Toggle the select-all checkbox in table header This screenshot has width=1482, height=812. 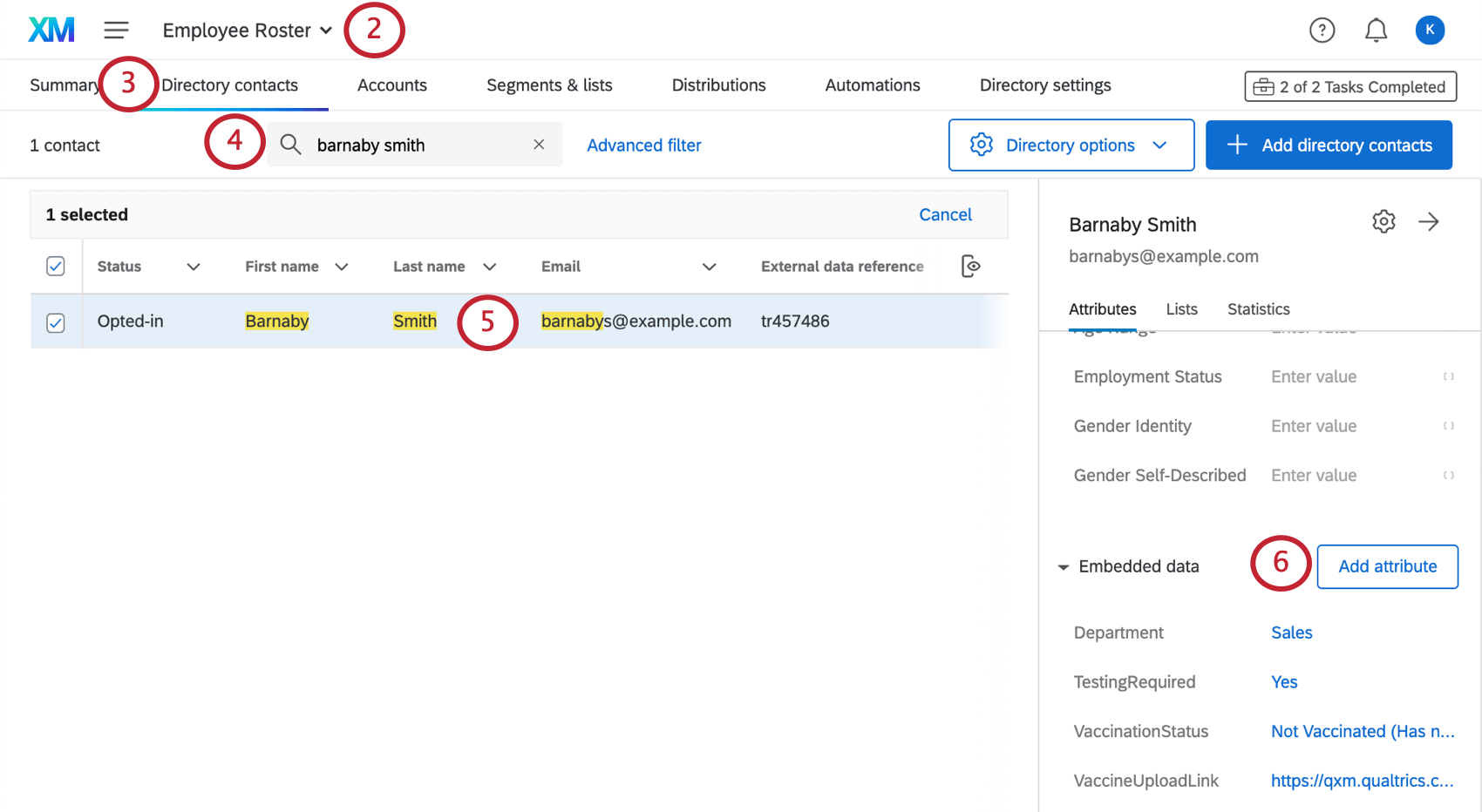55,266
